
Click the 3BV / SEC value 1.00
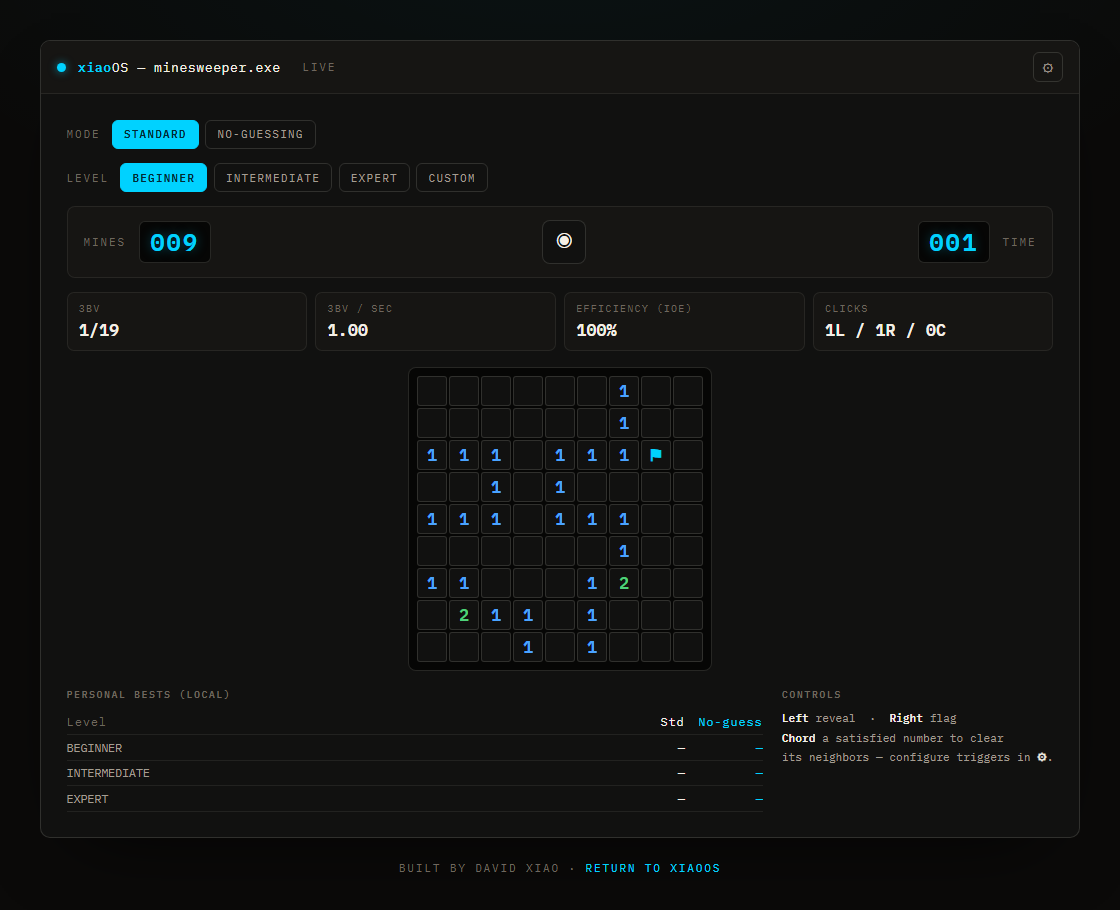(348, 330)
